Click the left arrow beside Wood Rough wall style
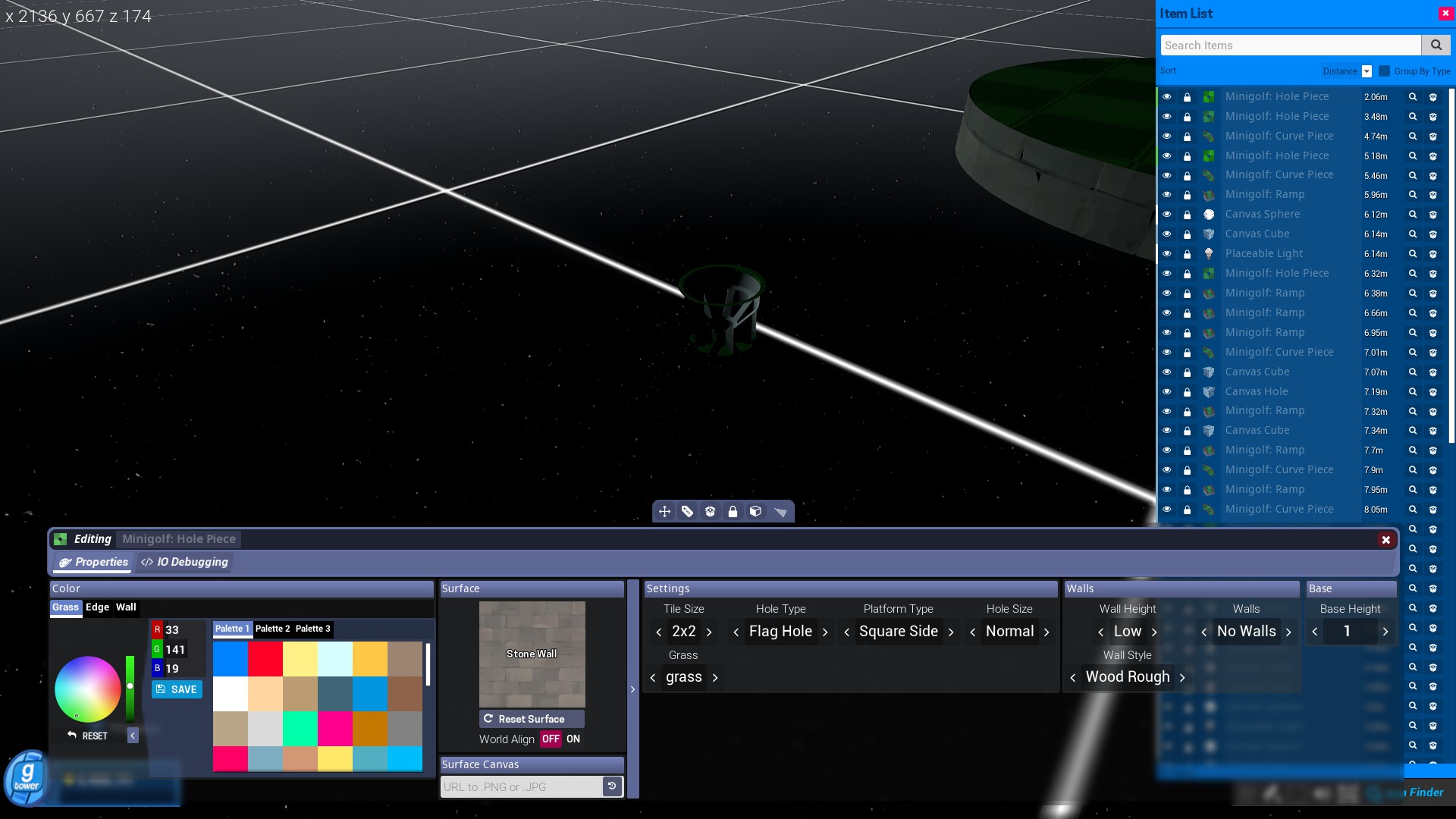This screenshot has height=819, width=1456. [x=1072, y=677]
